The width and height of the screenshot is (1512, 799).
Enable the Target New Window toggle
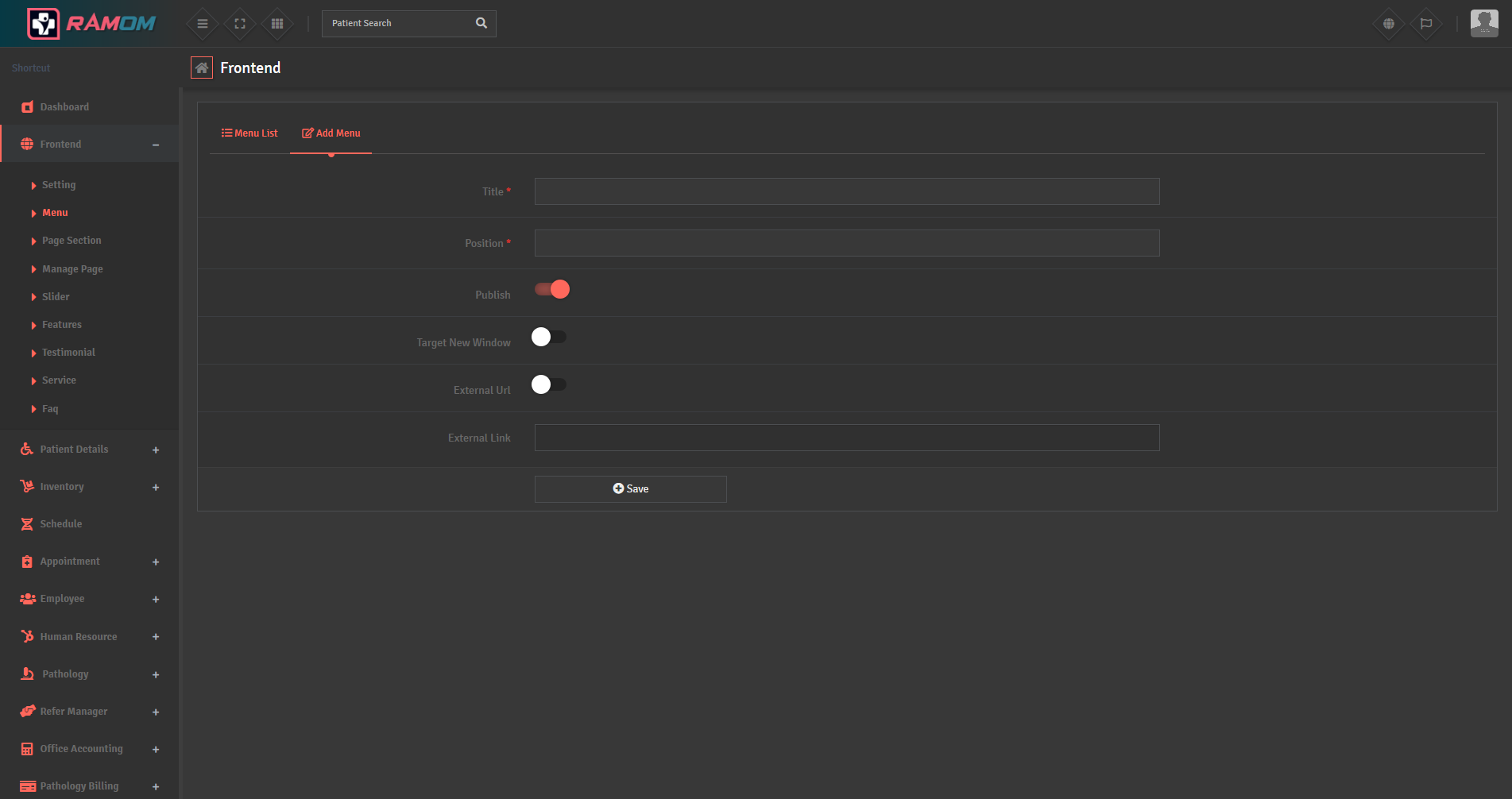click(549, 337)
